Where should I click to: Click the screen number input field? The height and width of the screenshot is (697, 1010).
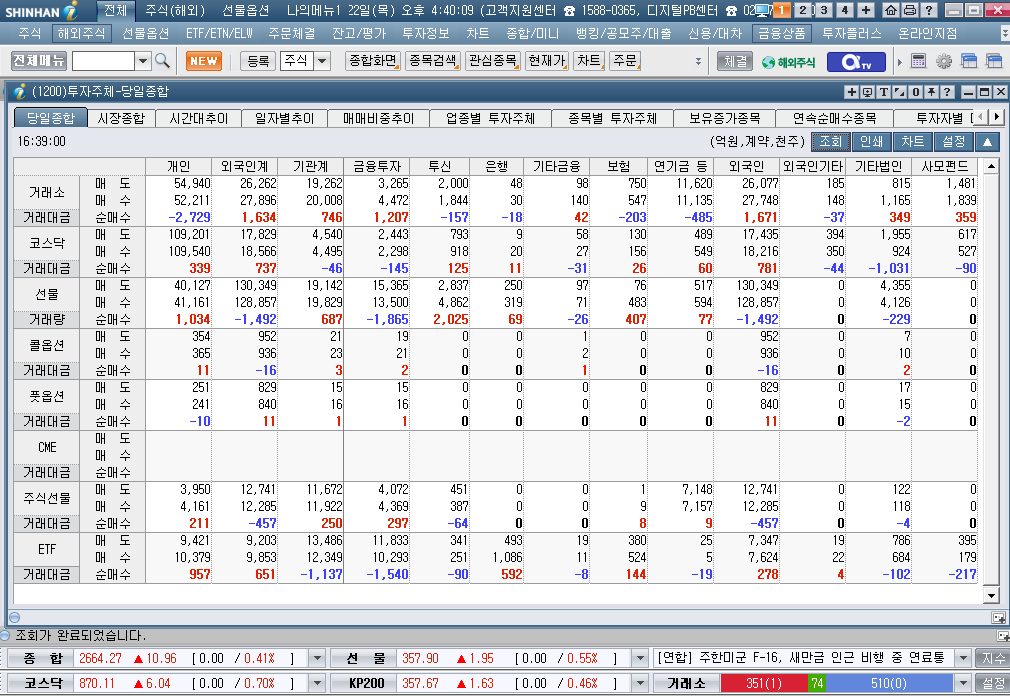pos(103,61)
